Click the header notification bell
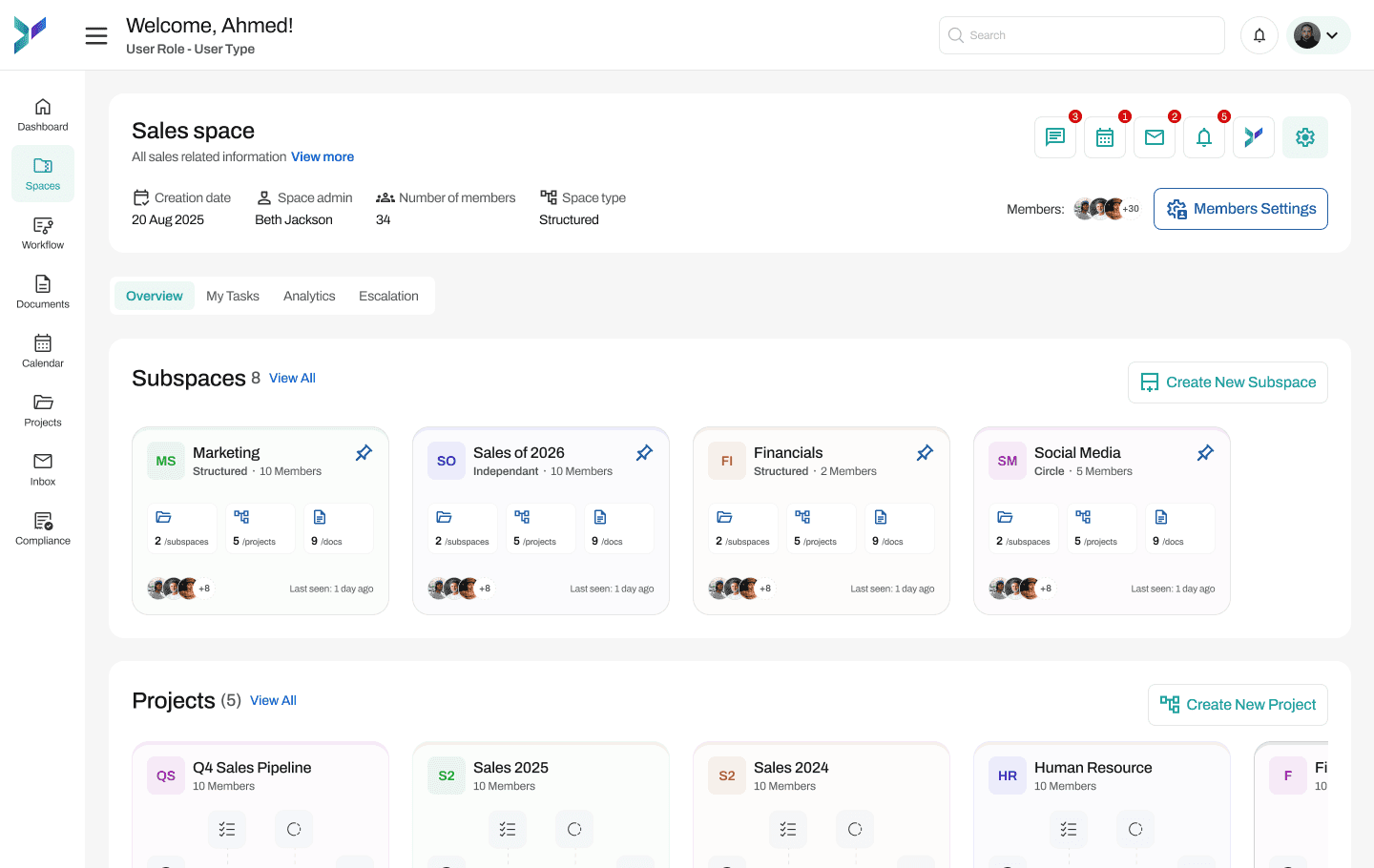 (1259, 35)
